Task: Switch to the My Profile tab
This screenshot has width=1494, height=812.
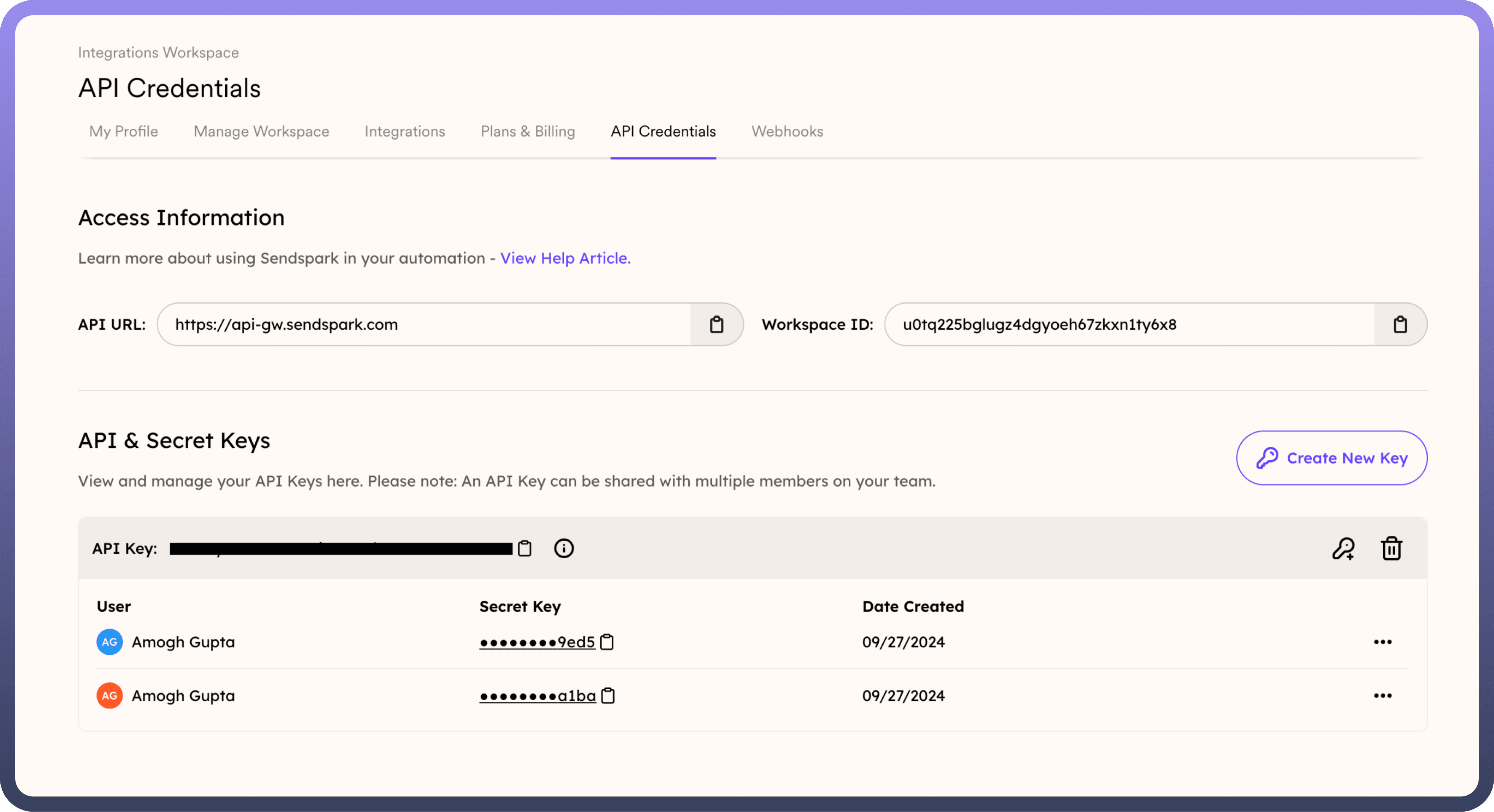Action: click(x=123, y=132)
